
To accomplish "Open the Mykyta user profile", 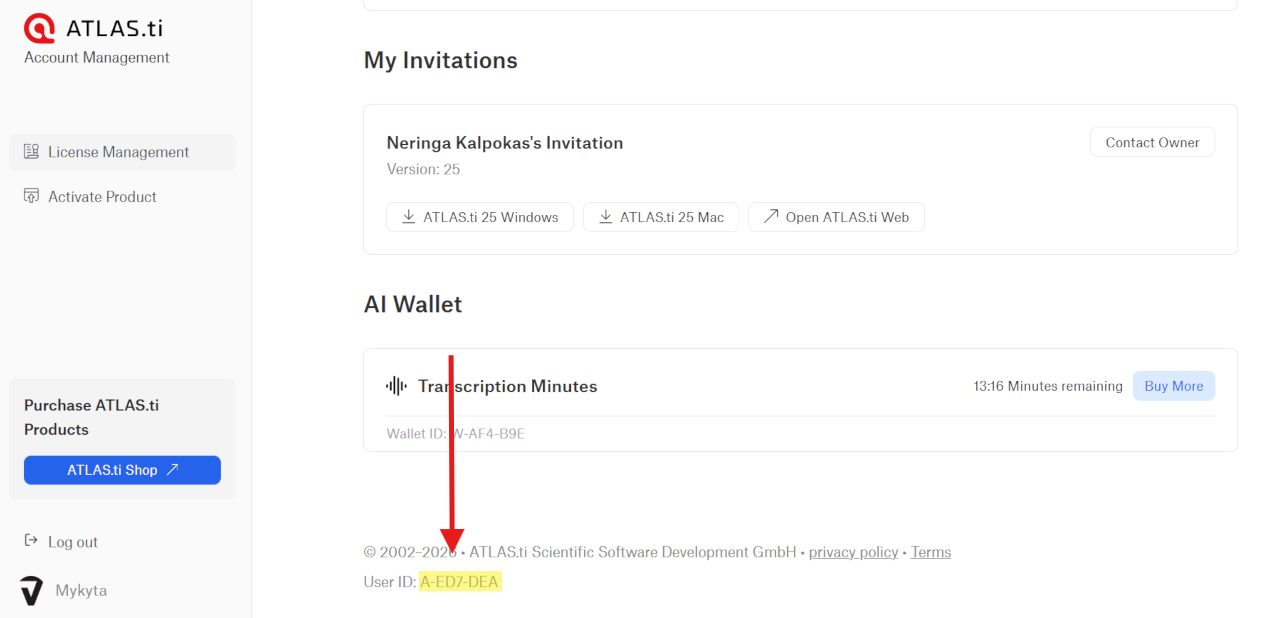I will (64, 591).
